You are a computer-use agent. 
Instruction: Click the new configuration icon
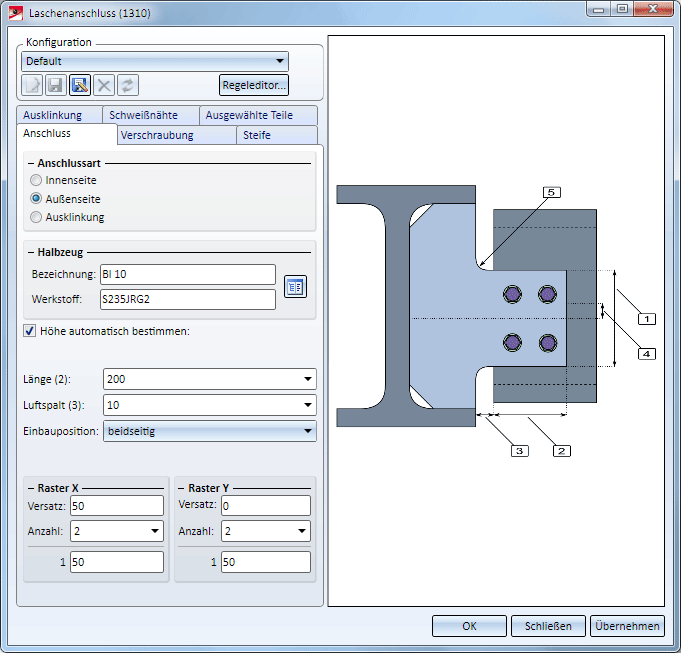(x=32, y=85)
